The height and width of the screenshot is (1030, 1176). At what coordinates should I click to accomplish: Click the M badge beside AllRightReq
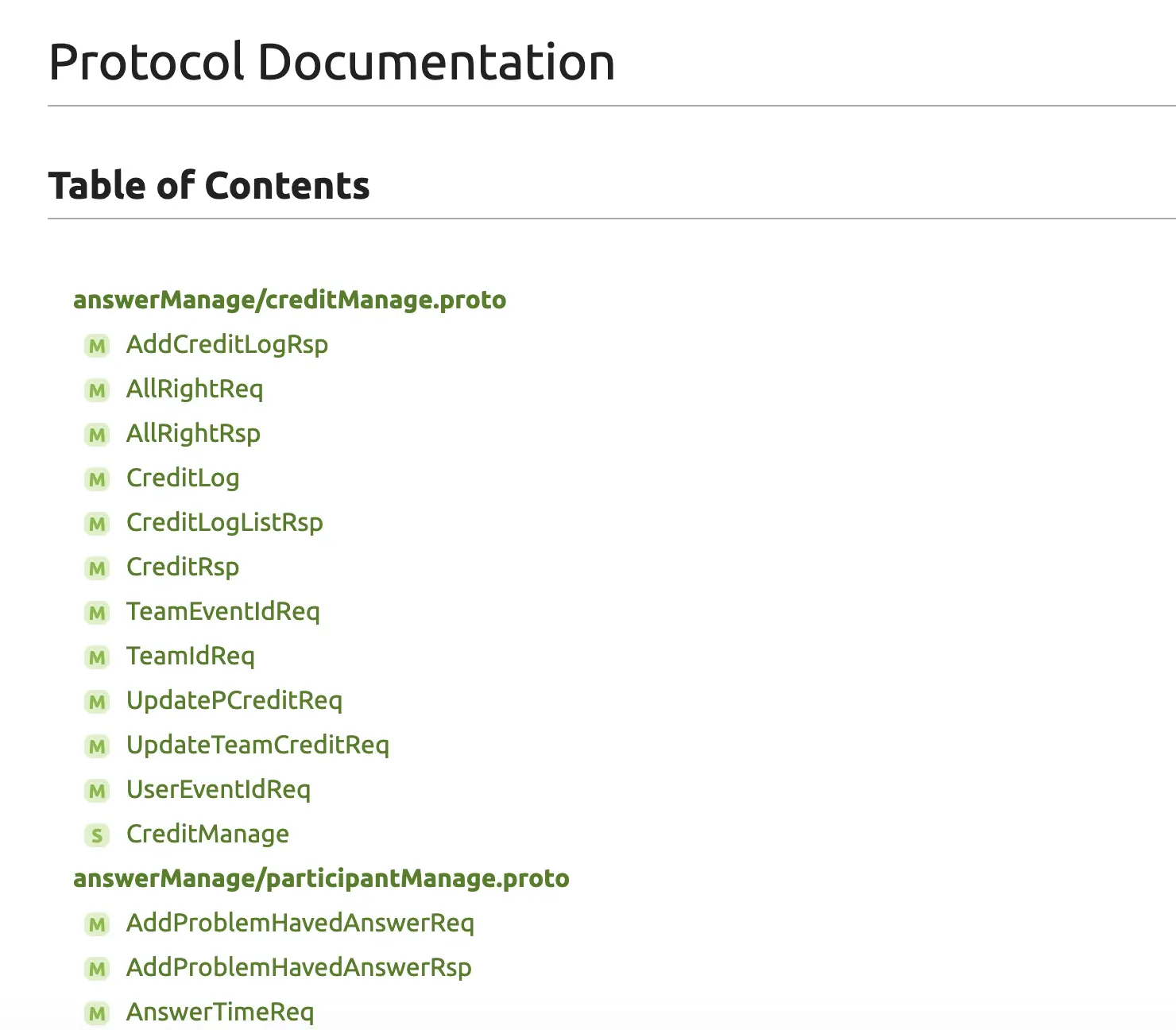tap(97, 390)
